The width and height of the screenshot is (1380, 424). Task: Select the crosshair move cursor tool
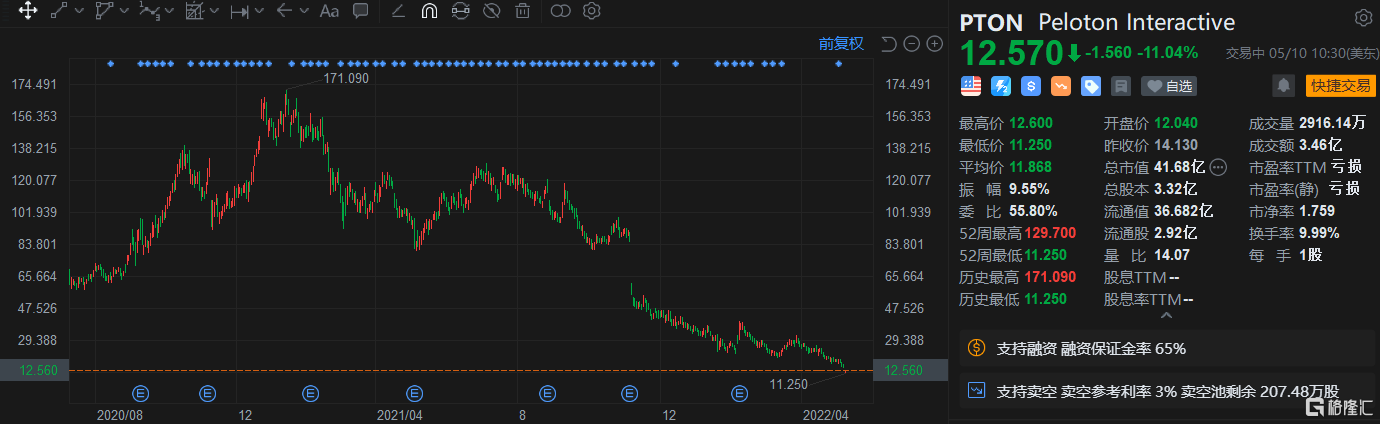[27, 12]
